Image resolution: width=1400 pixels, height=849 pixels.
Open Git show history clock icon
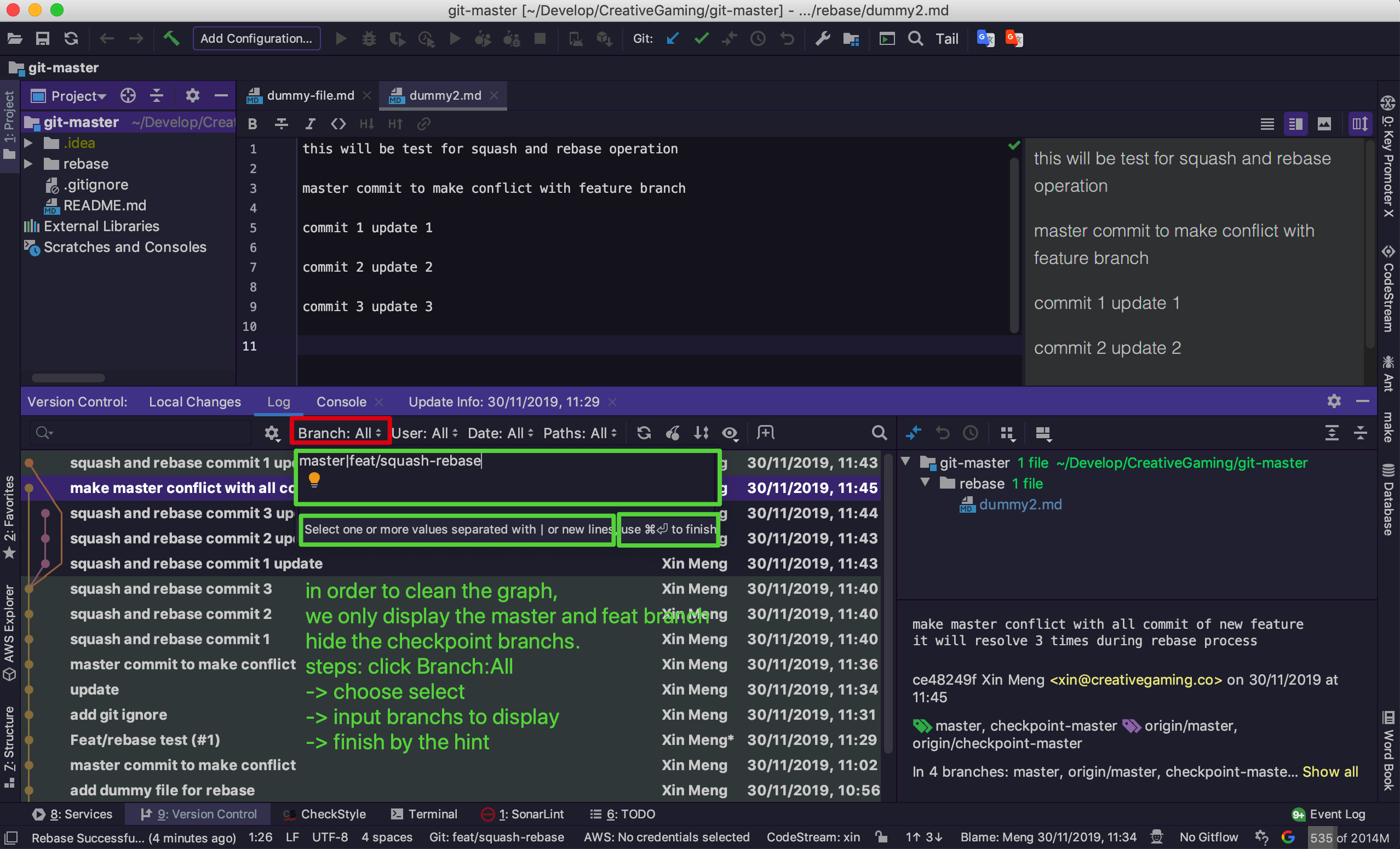tap(758, 39)
